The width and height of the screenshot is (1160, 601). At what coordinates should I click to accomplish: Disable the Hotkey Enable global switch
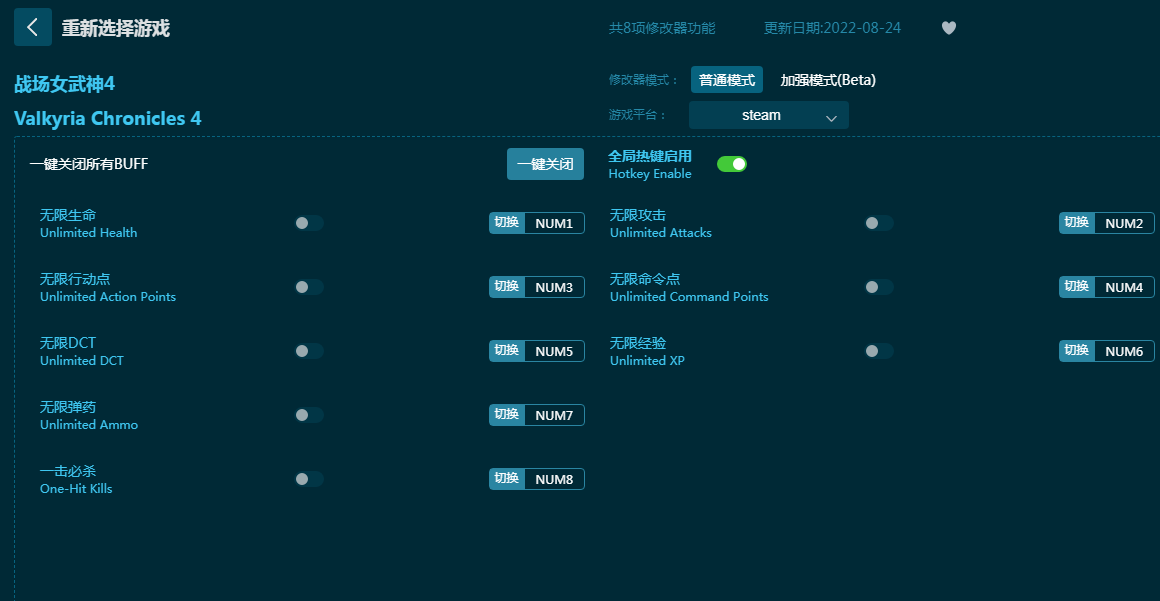point(732,164)
